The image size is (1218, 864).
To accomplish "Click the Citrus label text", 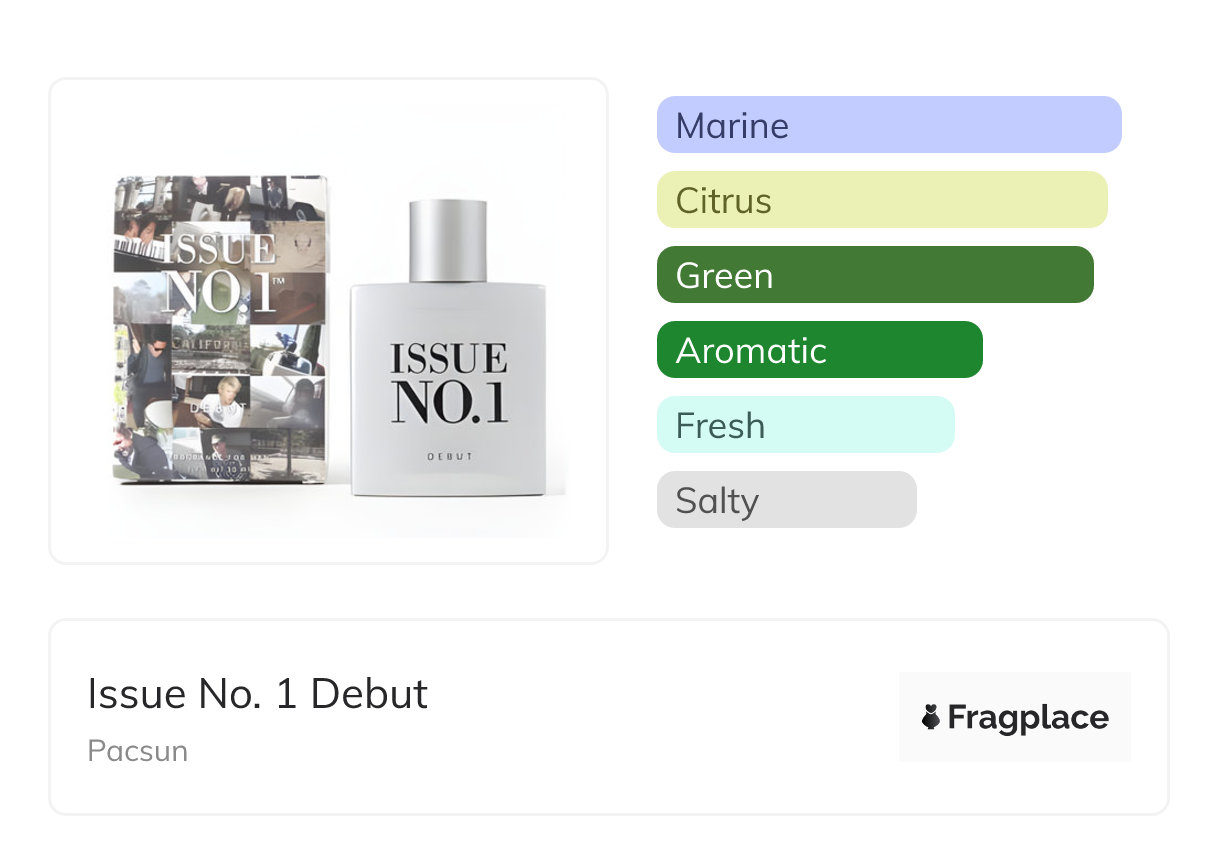I will (724, 201).
